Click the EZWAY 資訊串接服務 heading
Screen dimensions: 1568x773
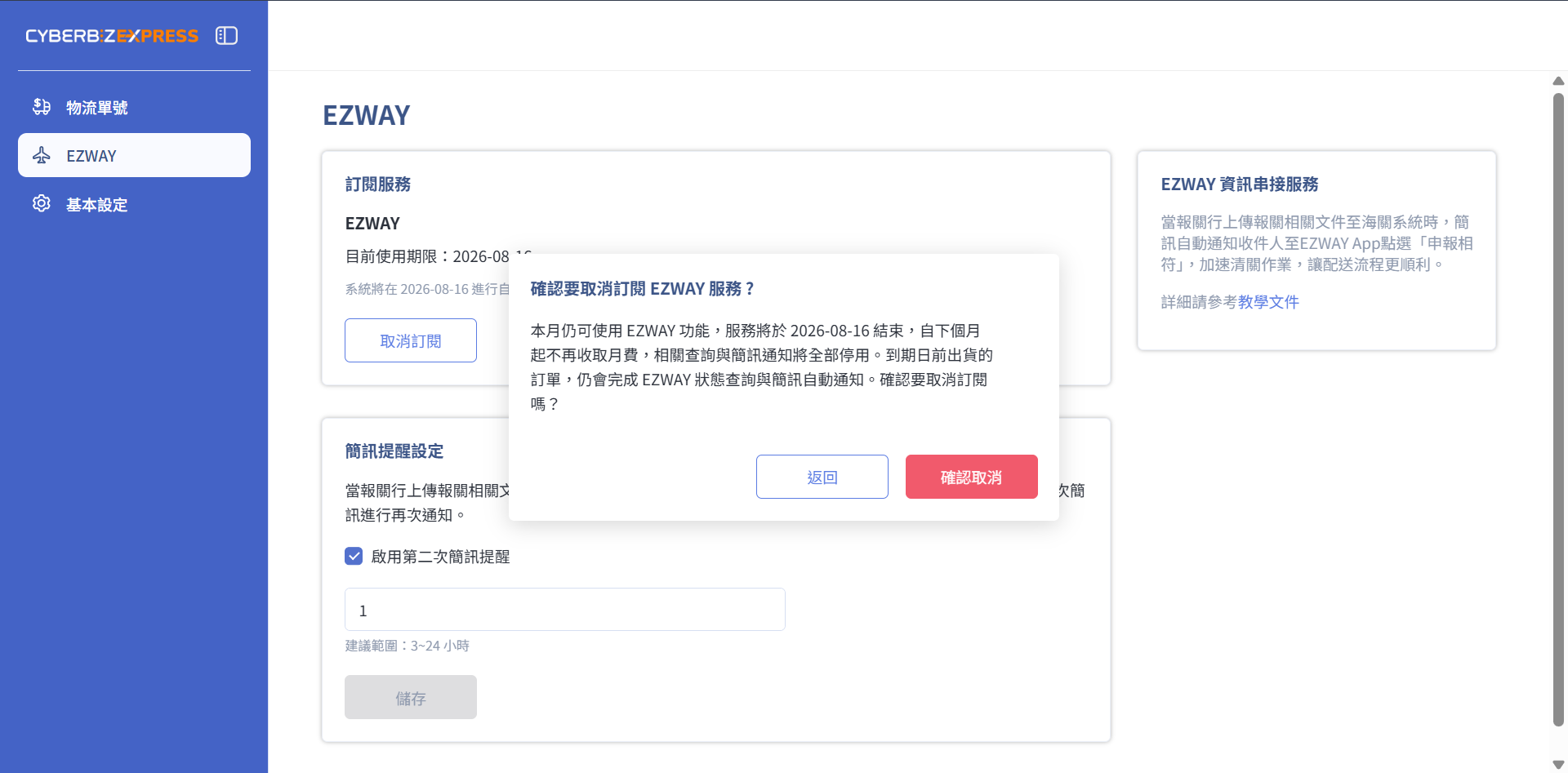point(1240,184)
